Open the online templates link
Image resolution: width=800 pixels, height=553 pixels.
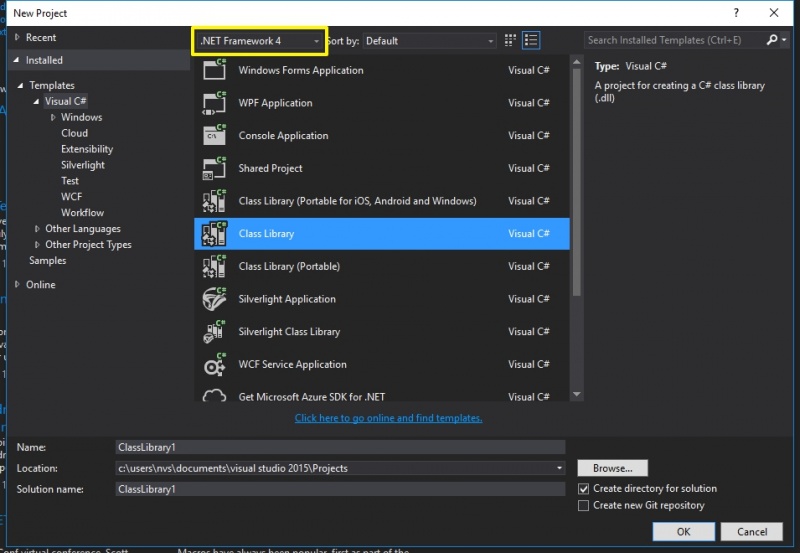point(388,418)
